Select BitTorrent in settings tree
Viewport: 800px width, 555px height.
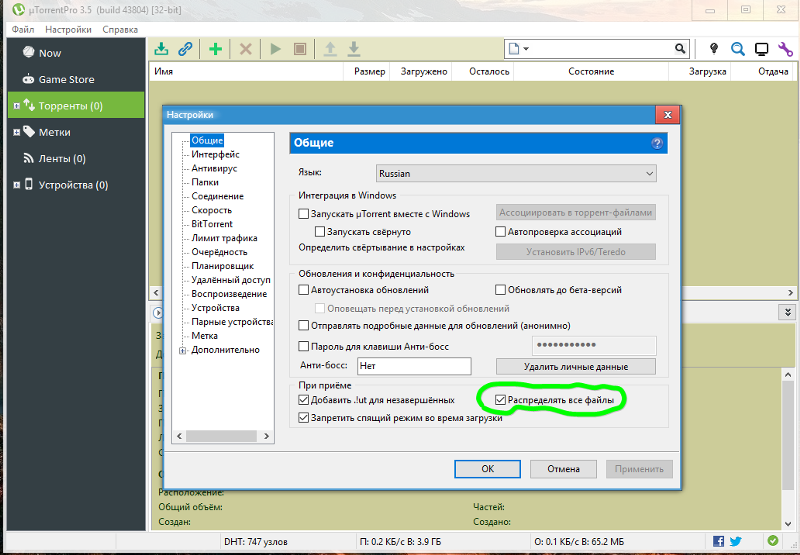[x=212, y=224]
